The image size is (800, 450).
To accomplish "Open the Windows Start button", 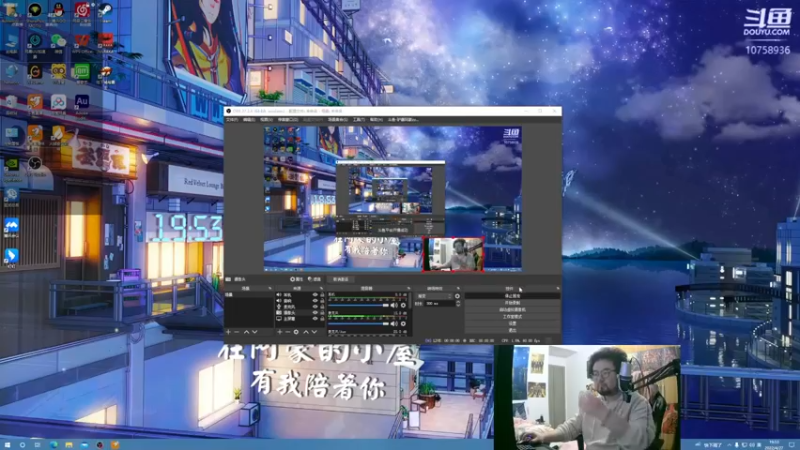I will click(7, 445).
